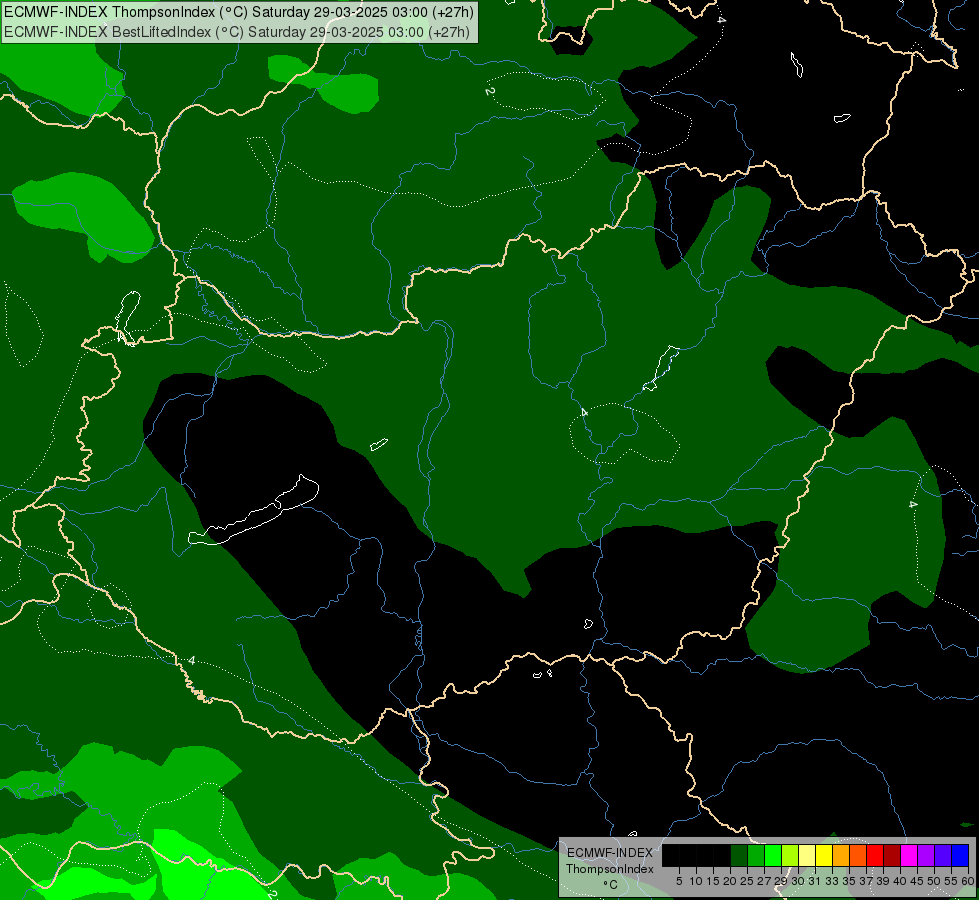The height and width of the screenshot is (900, 979).
Task: Click the legend tick label '10'
Action: (x=696, y=881)
